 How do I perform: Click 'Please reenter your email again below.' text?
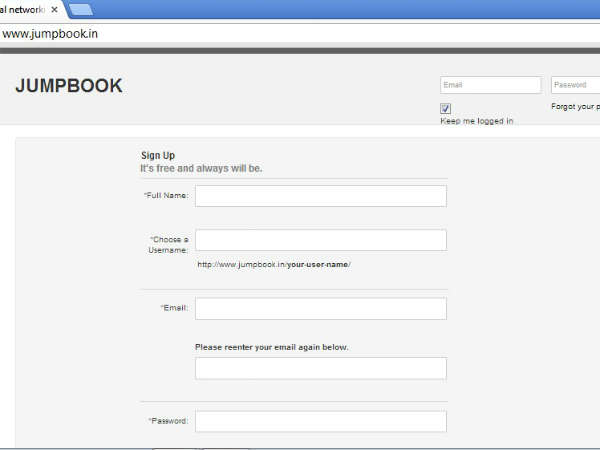coord(272,347)
